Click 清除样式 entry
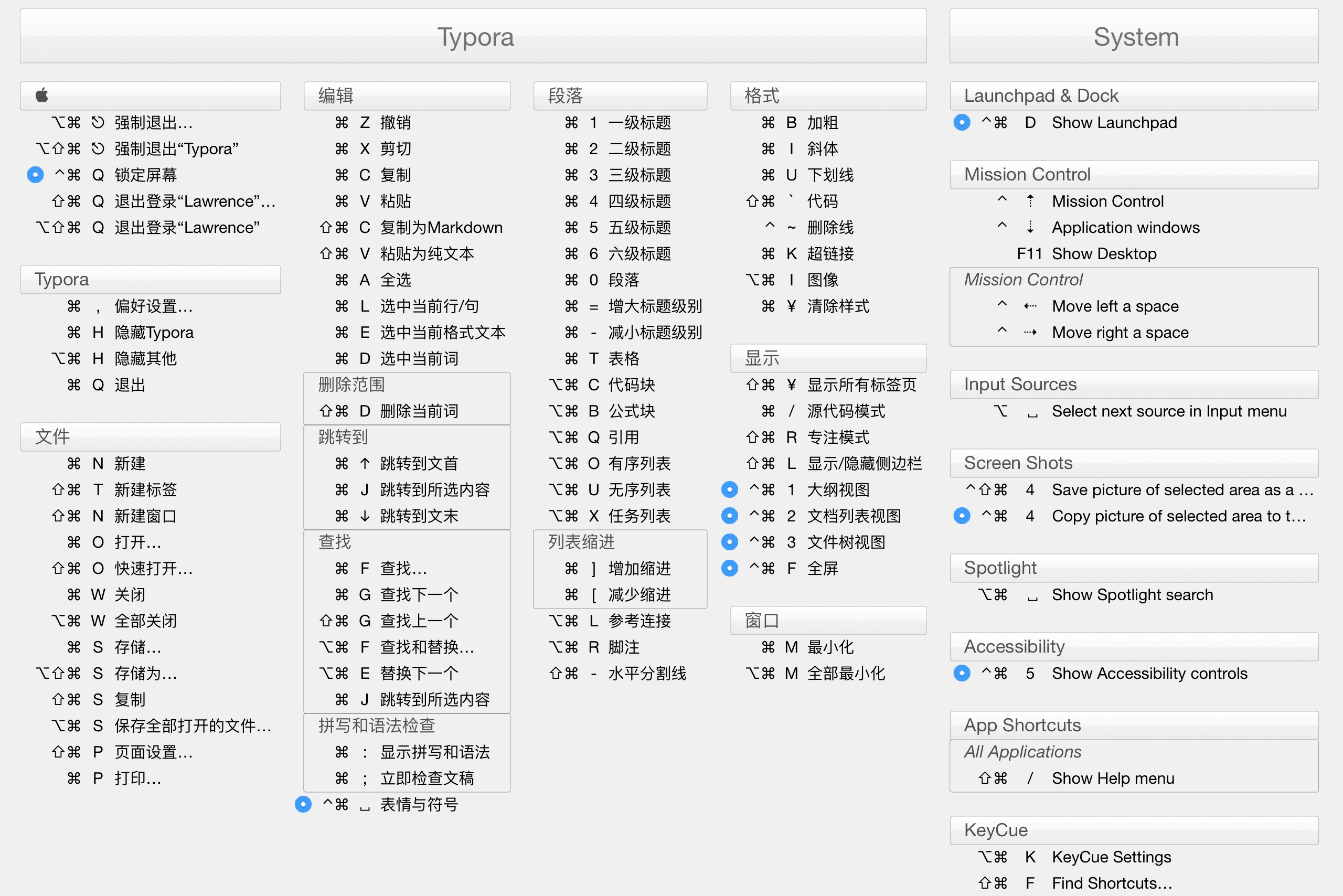This screenshot has width=1343, height=896. point(815,306)
